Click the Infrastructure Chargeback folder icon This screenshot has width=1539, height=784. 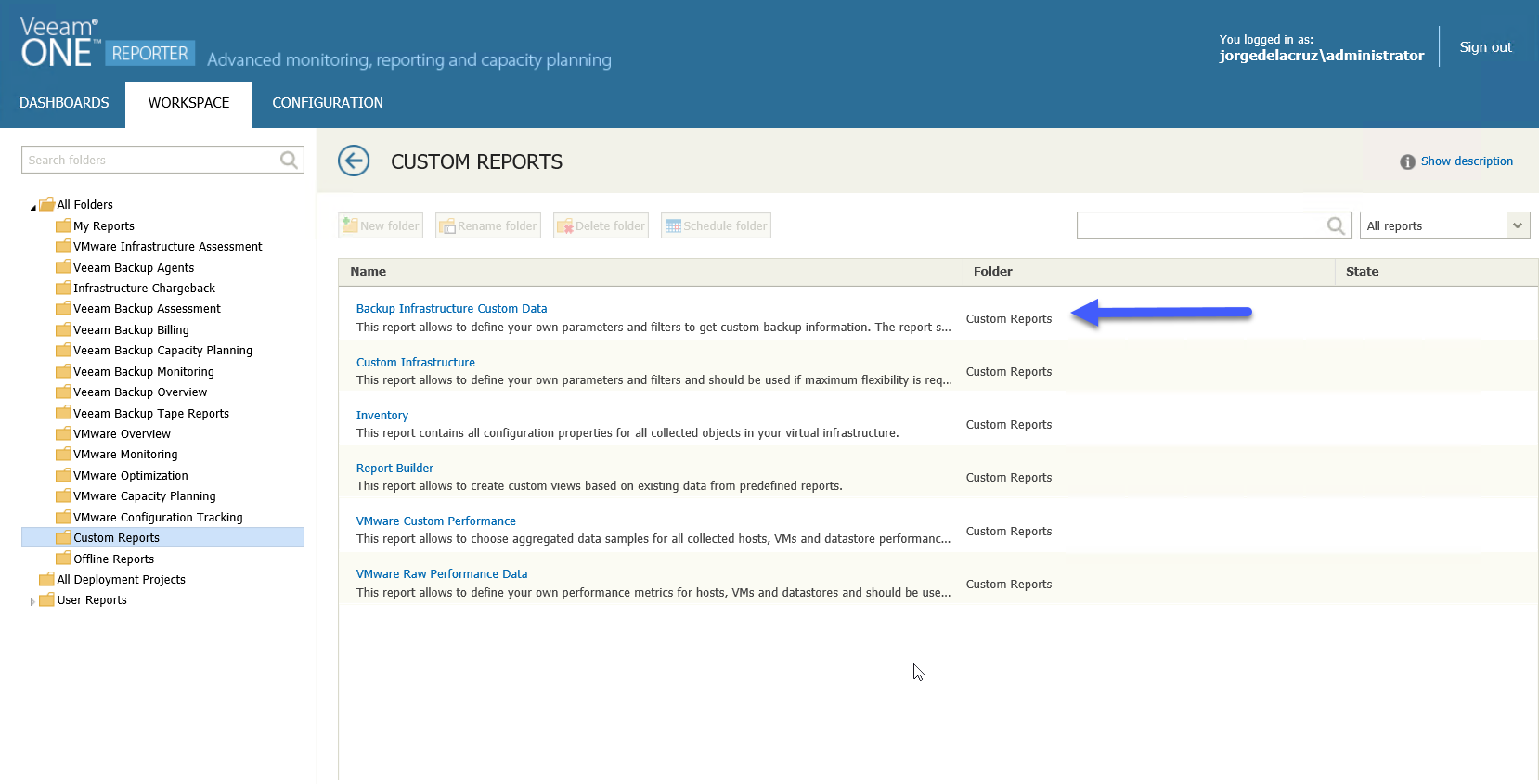click(x=63, y=288)
